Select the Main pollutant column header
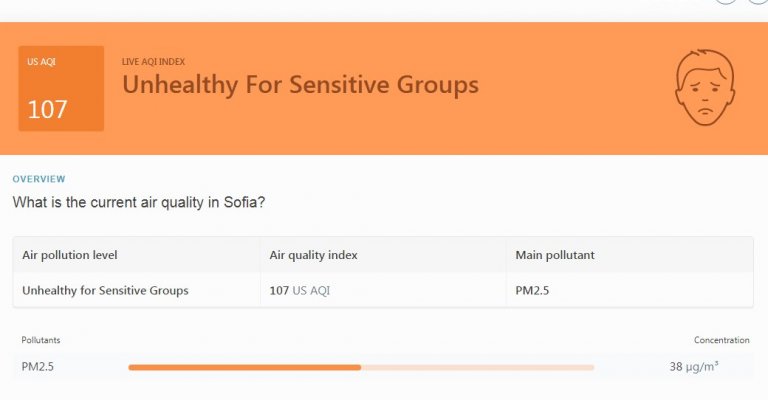This screenshot has width=768, height=400. pyautogui.click(x=555, y=255)
